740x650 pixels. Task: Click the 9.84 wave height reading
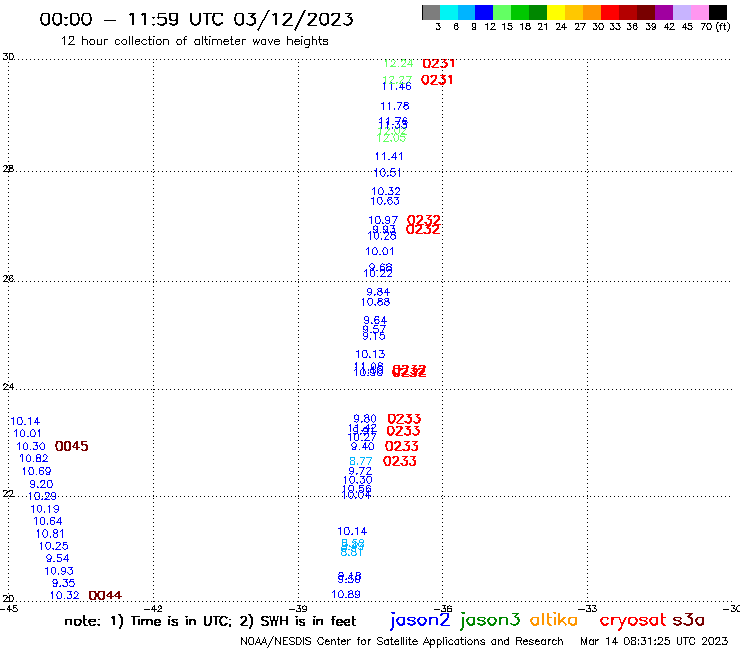[x=378, y=292]
